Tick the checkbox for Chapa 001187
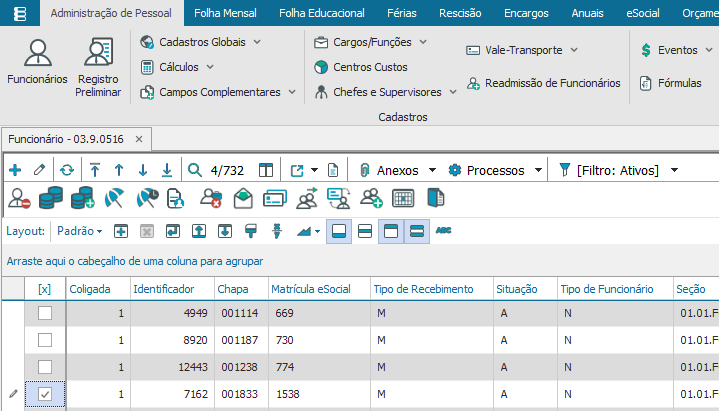The width and height of the screenshot is (719, 411). click(44, 341)
